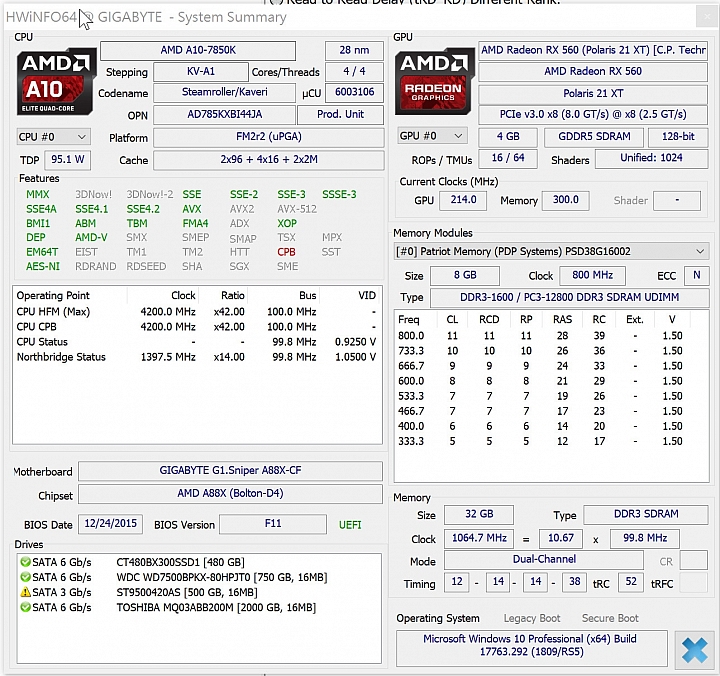Viewport: 720px width, 676px height.
Task: Click the Unified: 1024 shaders field
Action: click(x=651, y=158)
